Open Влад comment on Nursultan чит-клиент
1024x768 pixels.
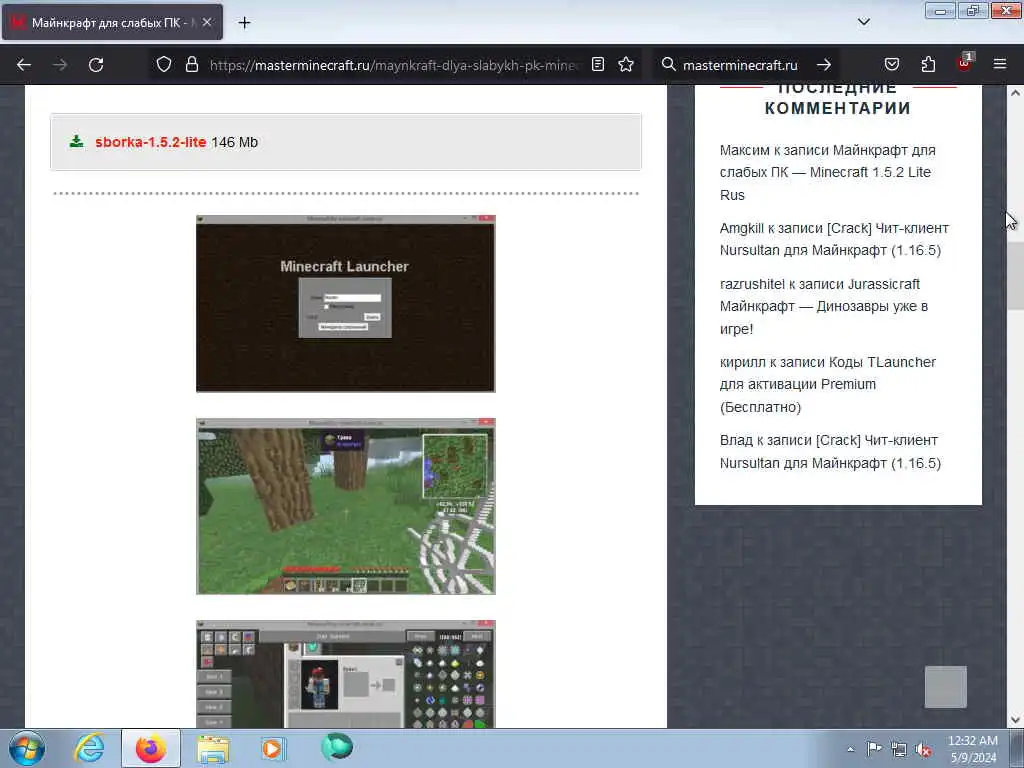click(x=830, y=451)
